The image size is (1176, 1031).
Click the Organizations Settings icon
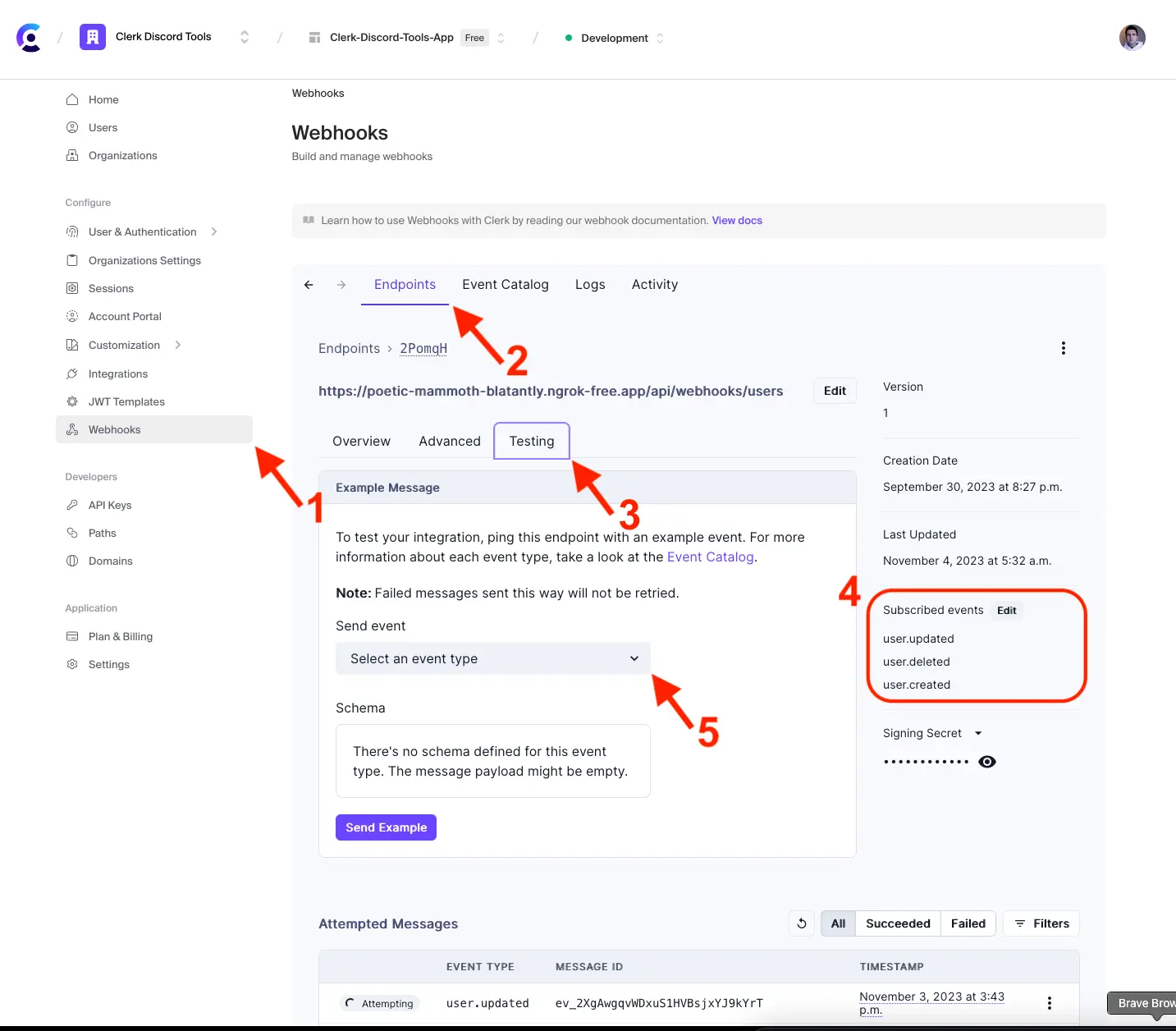[72, 260]
